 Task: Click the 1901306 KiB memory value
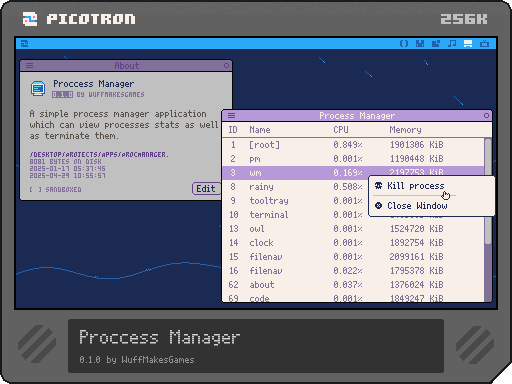pyautogui.click(x=416, y=145)
